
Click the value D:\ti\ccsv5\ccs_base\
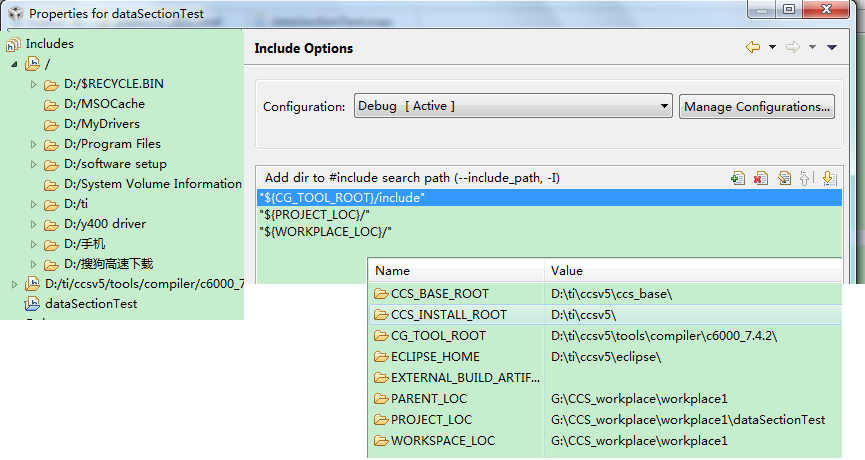point(611,294)
